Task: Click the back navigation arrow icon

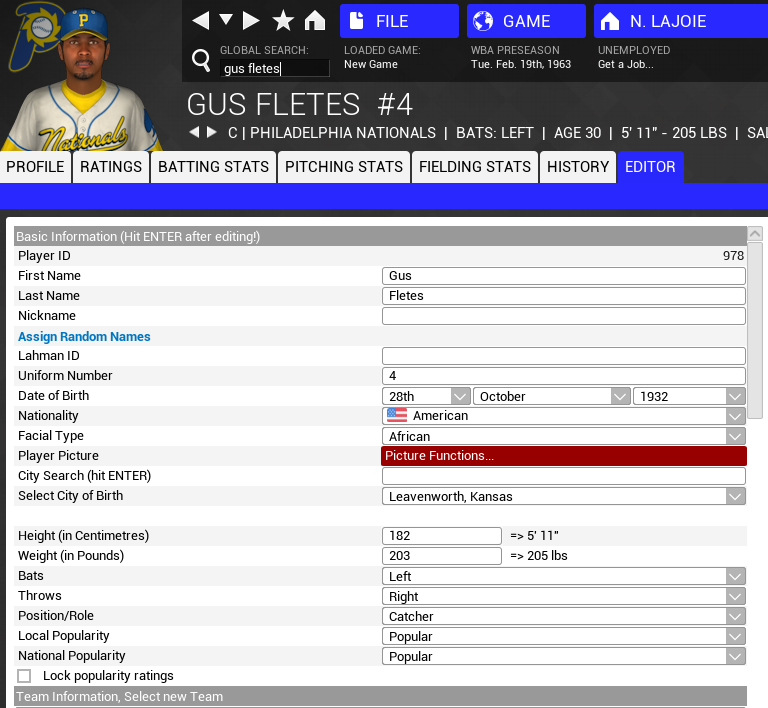Action: coord(201,21)
